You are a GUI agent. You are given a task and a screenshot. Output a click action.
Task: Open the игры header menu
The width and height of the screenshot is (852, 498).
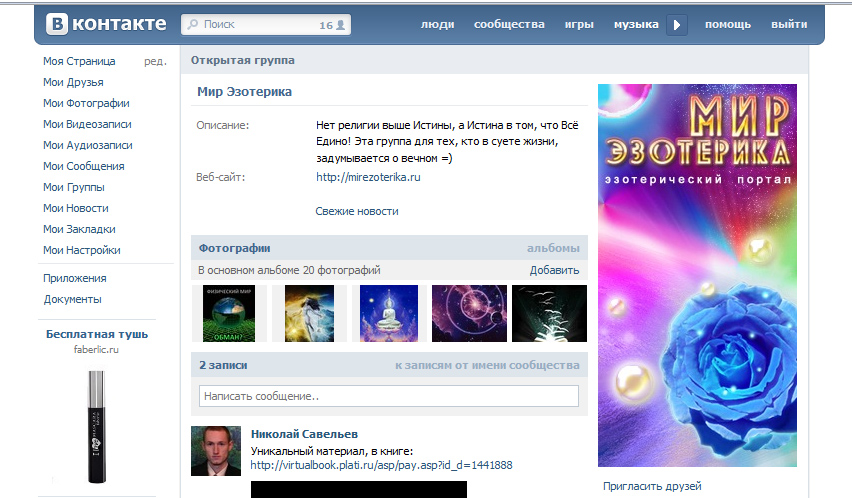click(579, 24)
